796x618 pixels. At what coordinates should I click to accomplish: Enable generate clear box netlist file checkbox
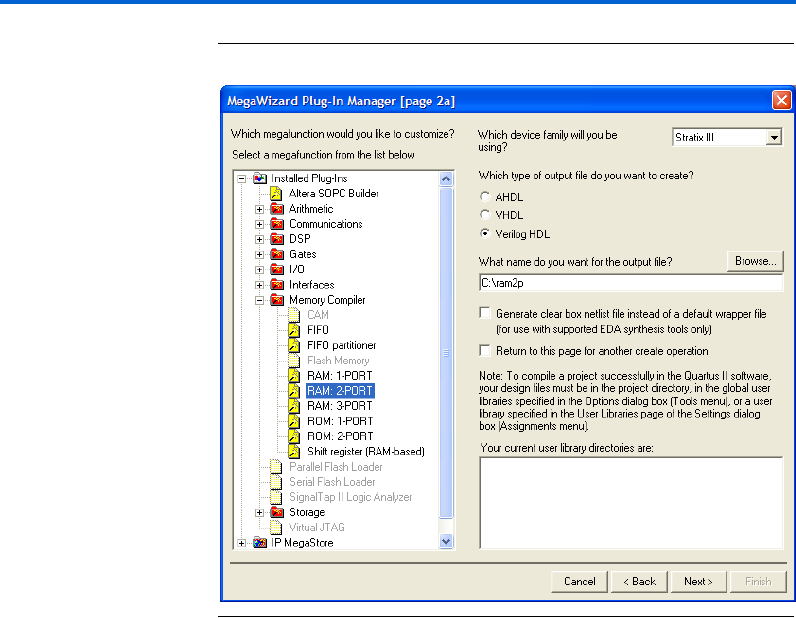point(485,313)
